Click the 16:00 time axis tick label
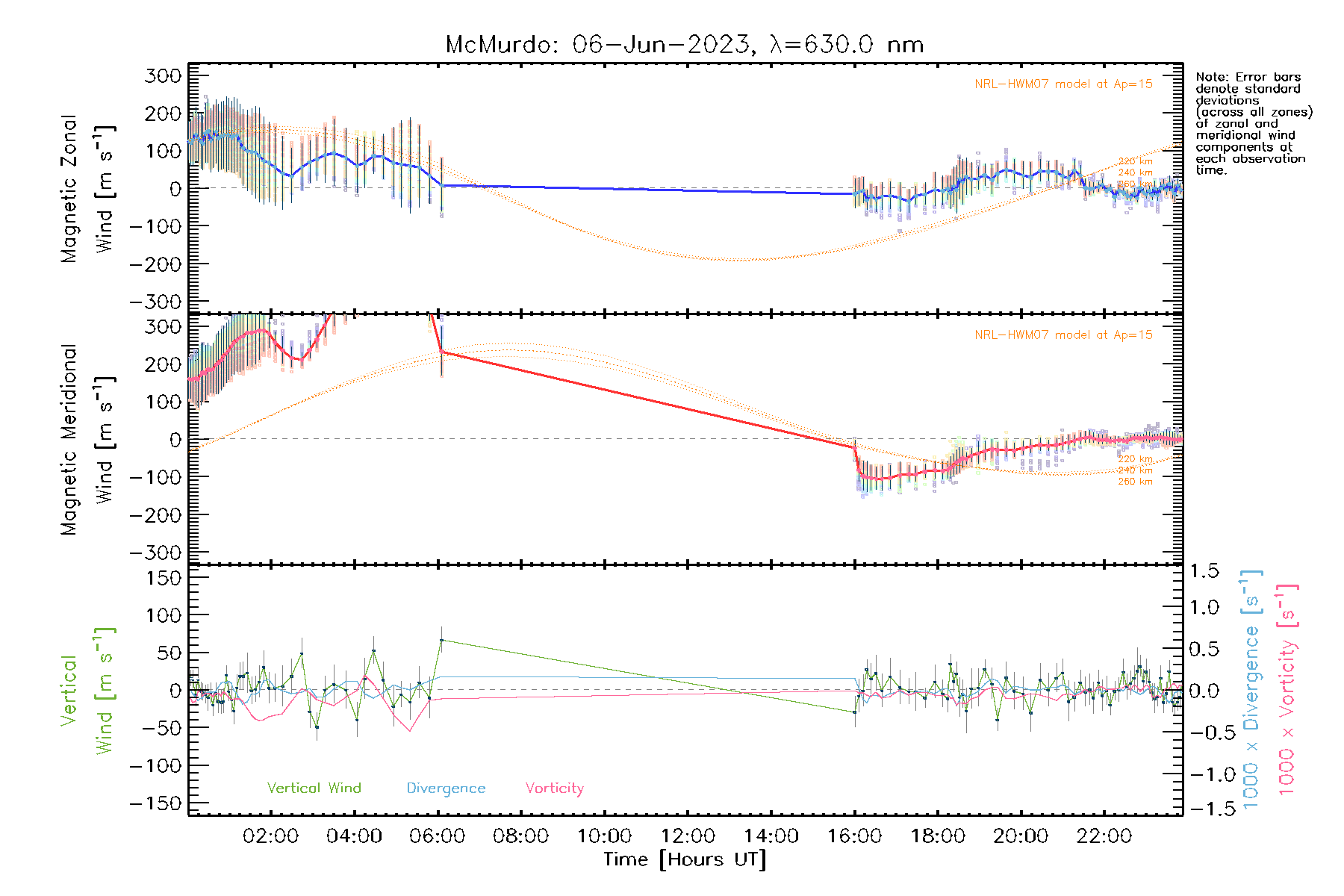The image size is (1344, 896). tap(854, 836)
